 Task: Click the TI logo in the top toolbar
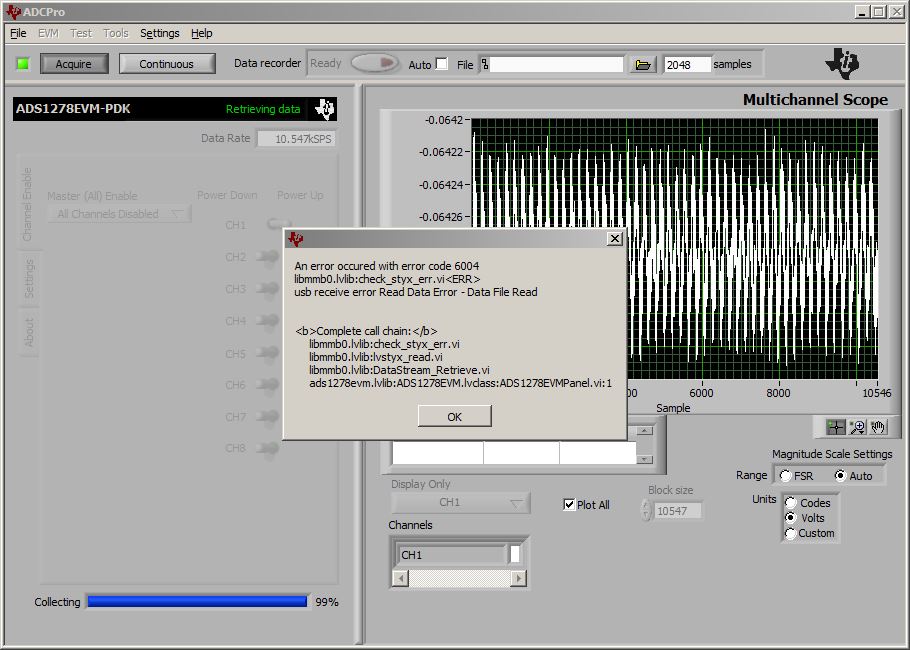click(x=843, y=62)
